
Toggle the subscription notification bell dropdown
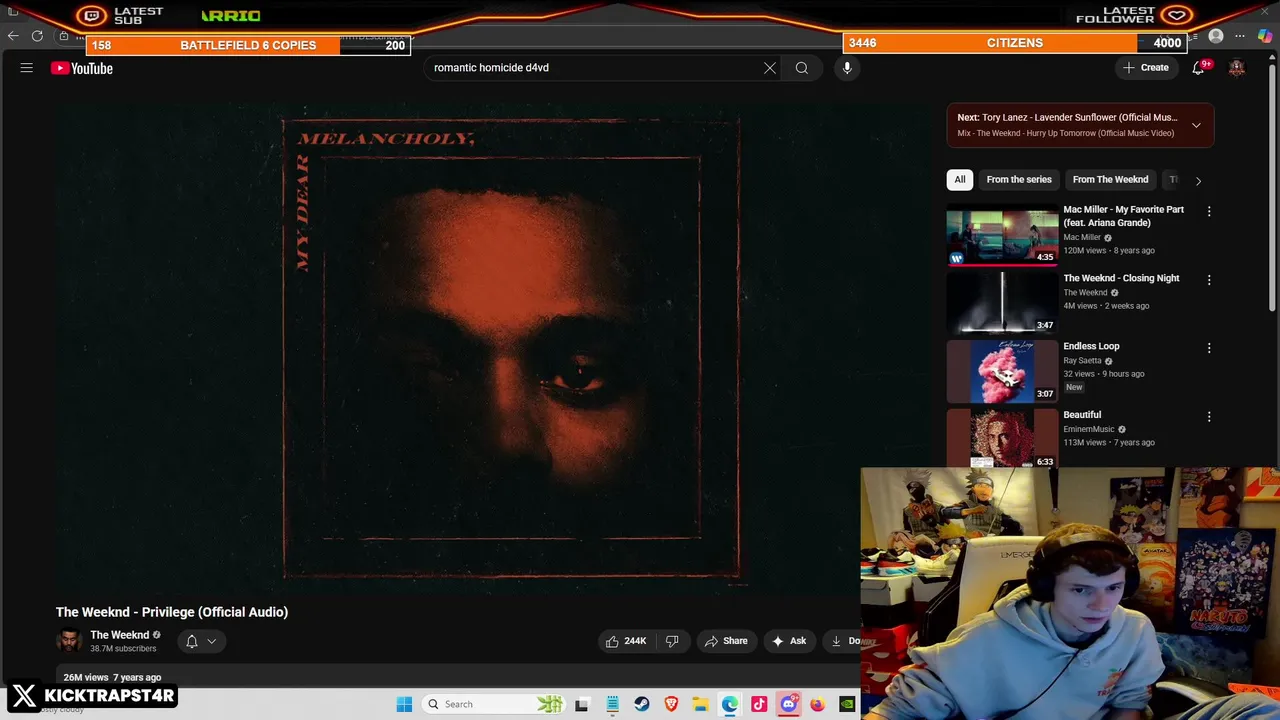point(200,641)
